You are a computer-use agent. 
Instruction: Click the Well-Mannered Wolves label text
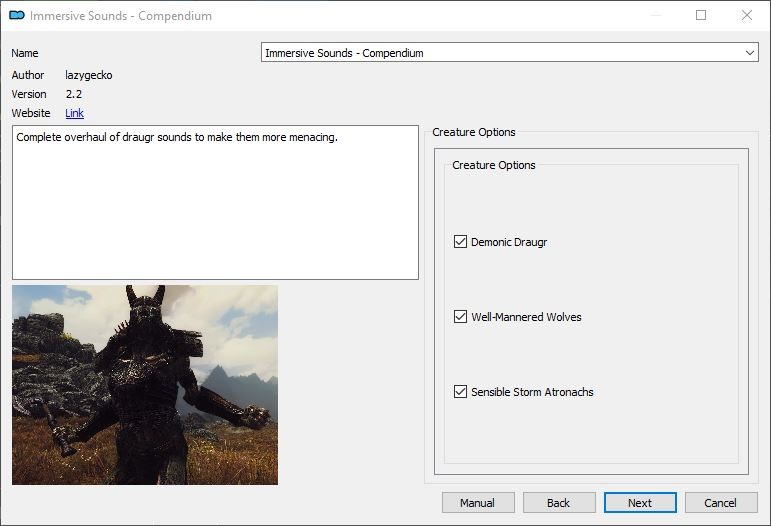526,317
